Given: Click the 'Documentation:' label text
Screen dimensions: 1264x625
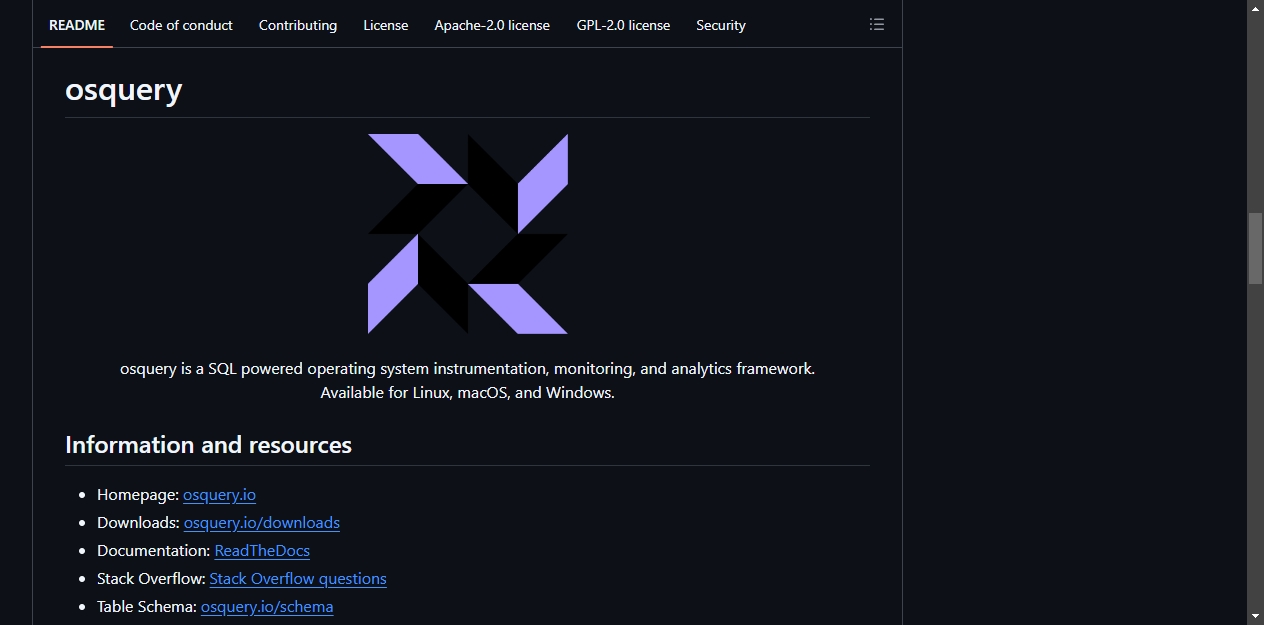Looking at the screenshot, I should (153, 551).
